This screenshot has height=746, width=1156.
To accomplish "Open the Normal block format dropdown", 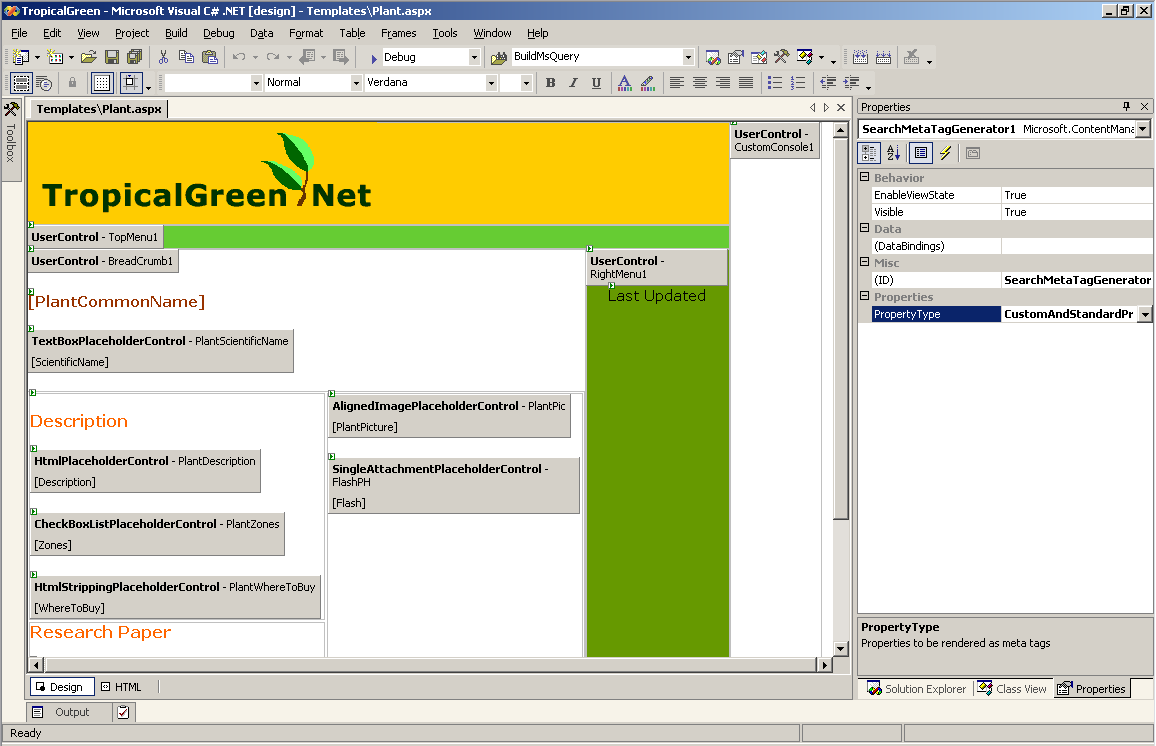I will point(356,83).
